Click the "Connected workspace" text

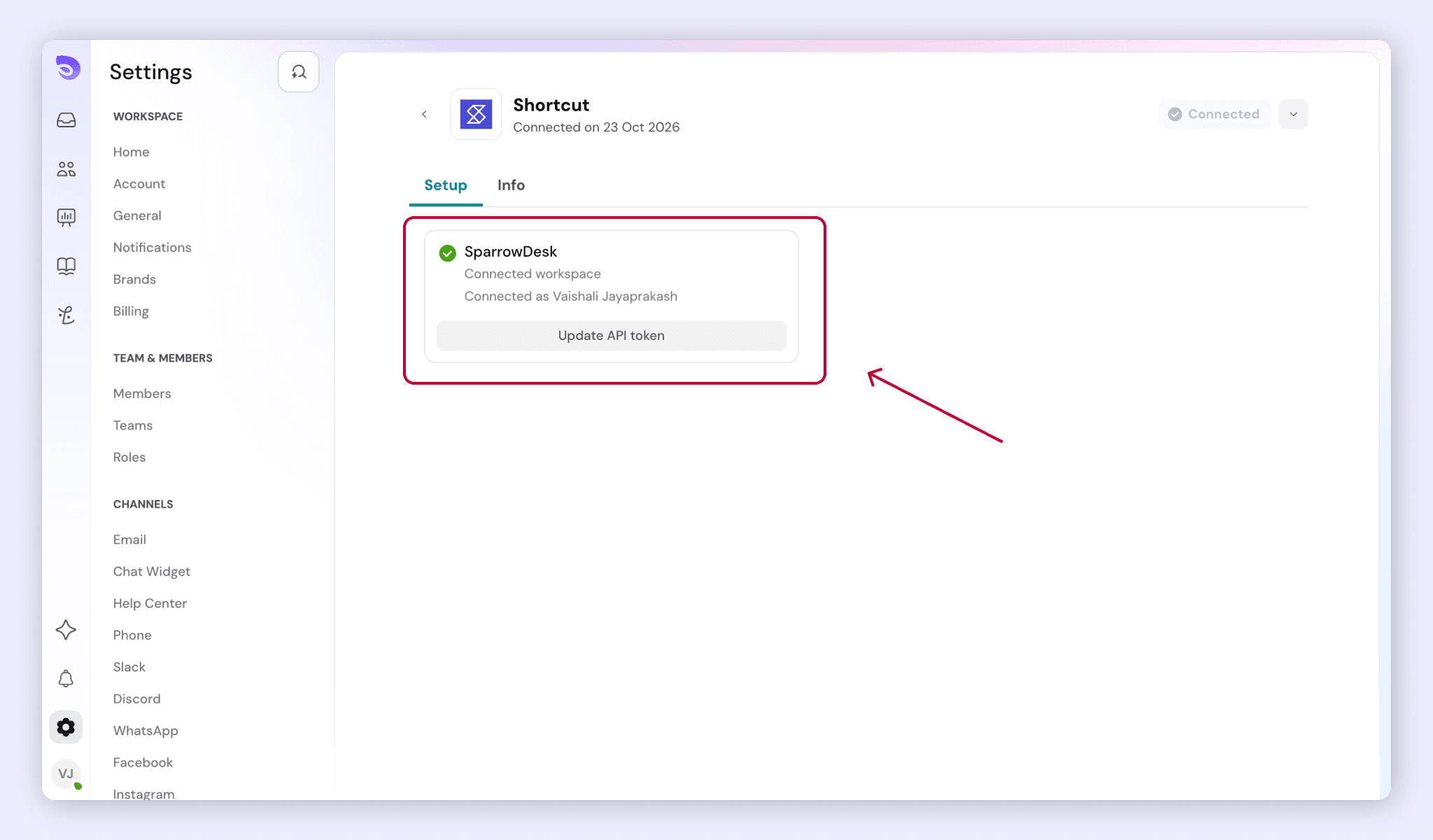532,274
